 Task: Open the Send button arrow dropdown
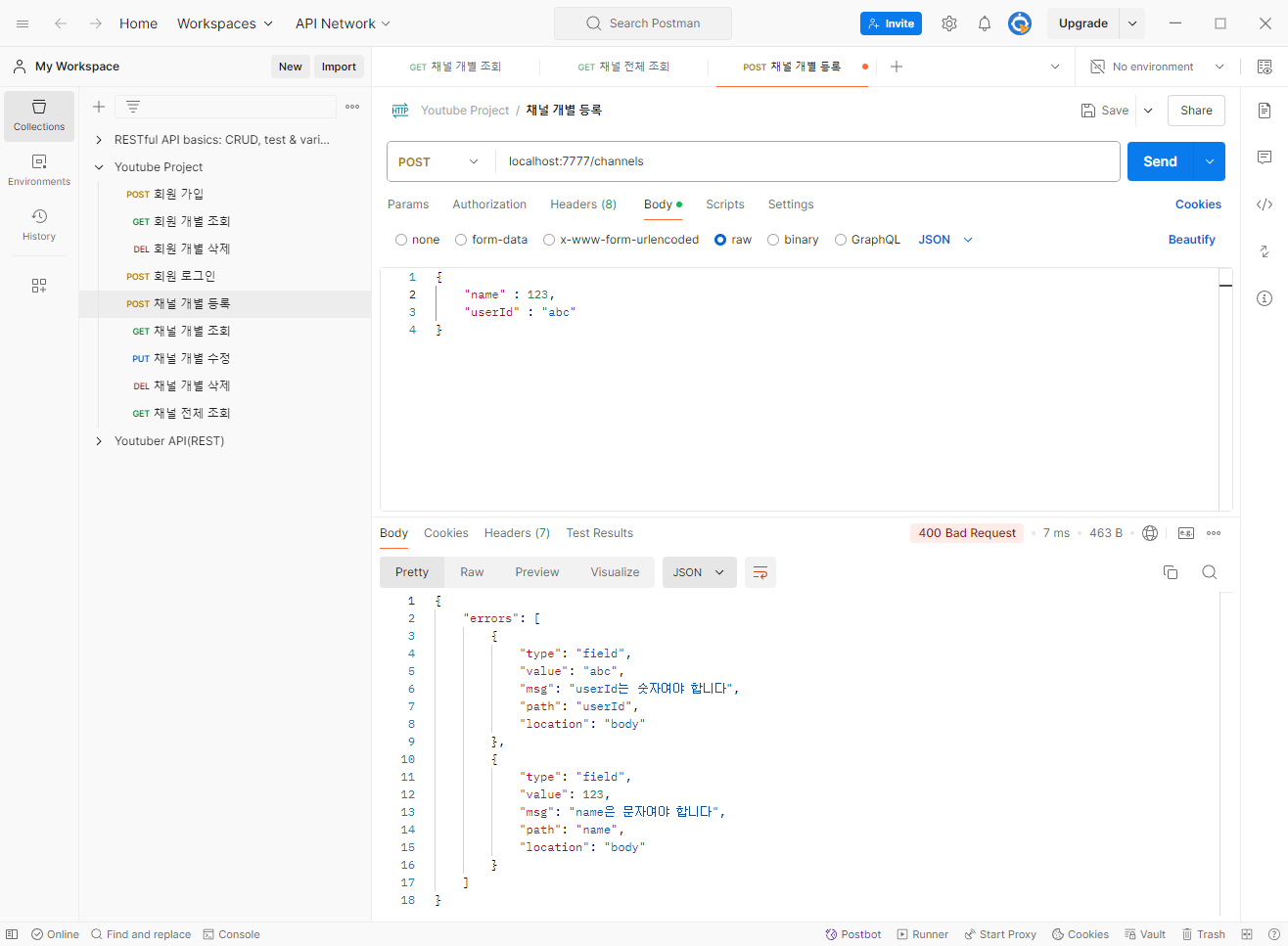(1210, 161)
